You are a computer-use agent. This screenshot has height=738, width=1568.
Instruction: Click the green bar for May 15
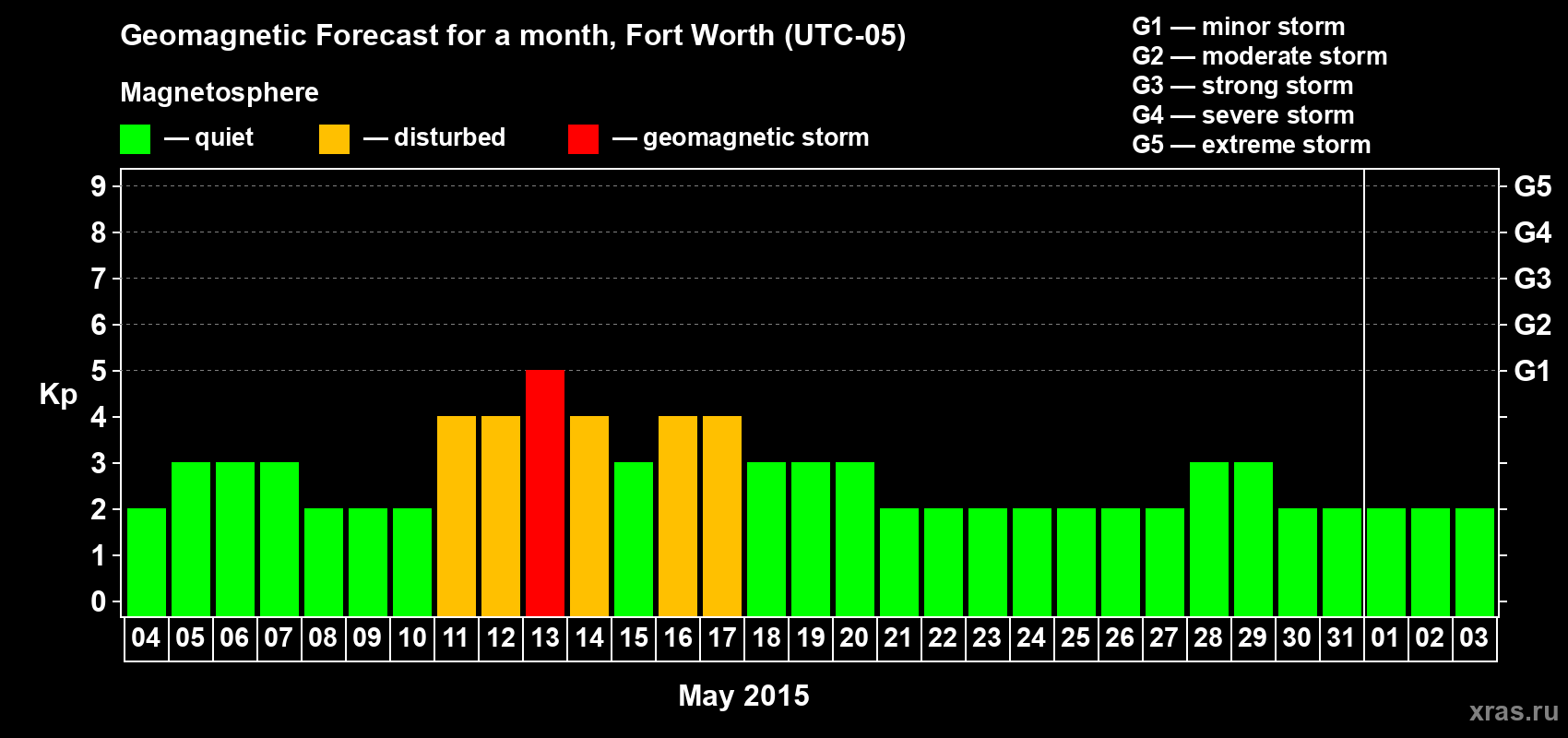634,539
